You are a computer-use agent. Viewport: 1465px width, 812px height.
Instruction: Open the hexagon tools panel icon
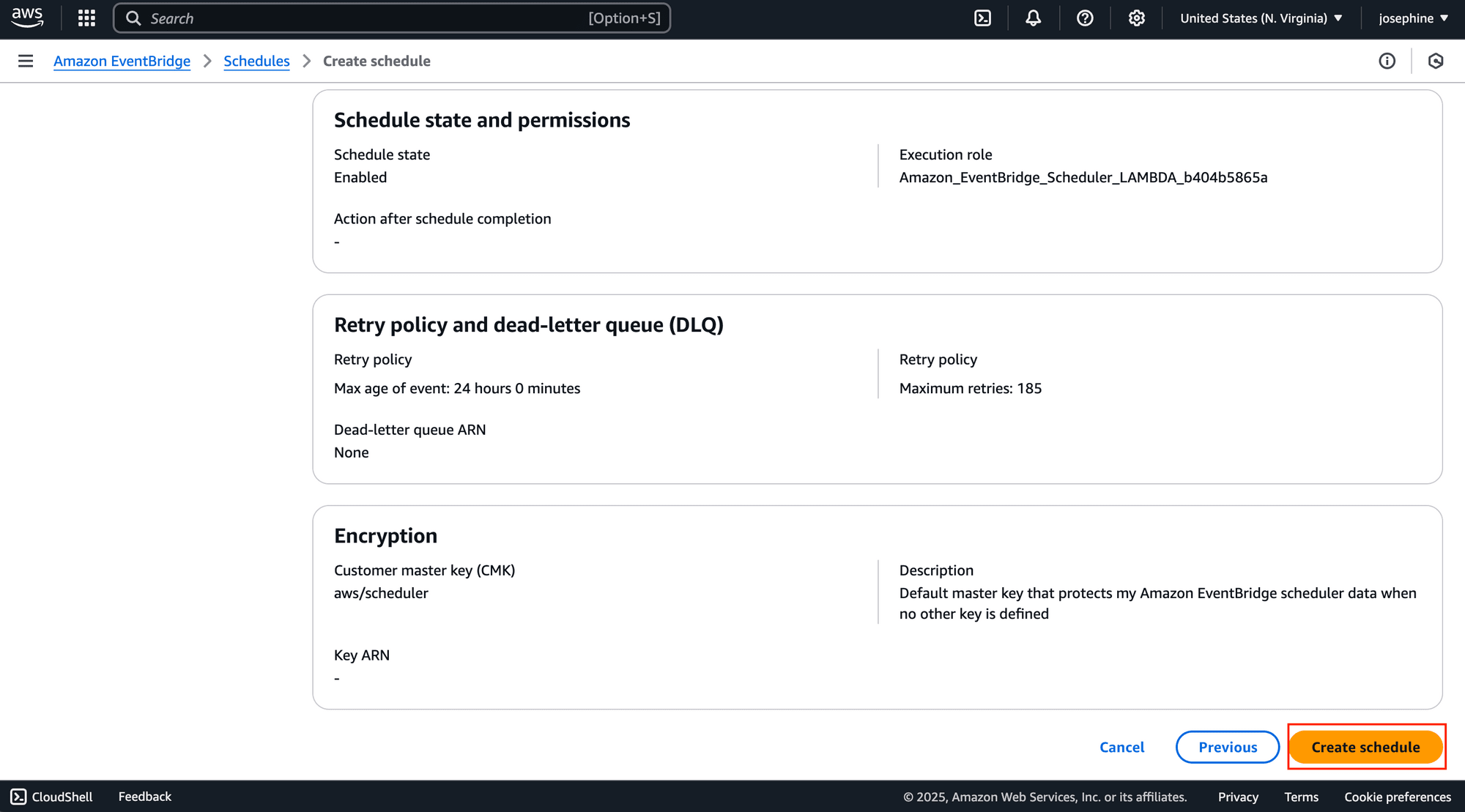pos(1436,61)
